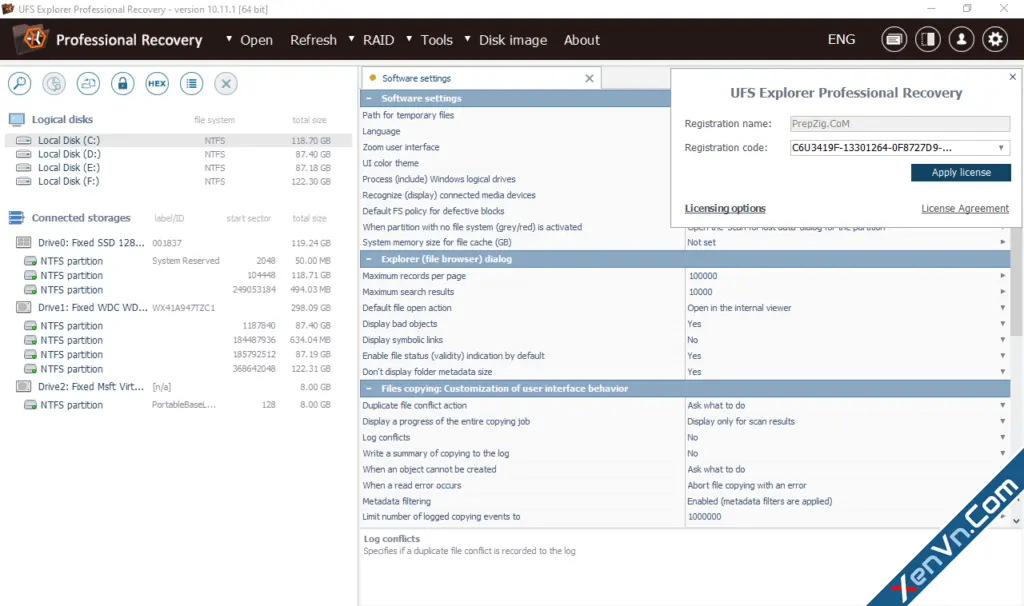
Task: Open Display symbolic links dropdown
Action: pos(1002,340)
